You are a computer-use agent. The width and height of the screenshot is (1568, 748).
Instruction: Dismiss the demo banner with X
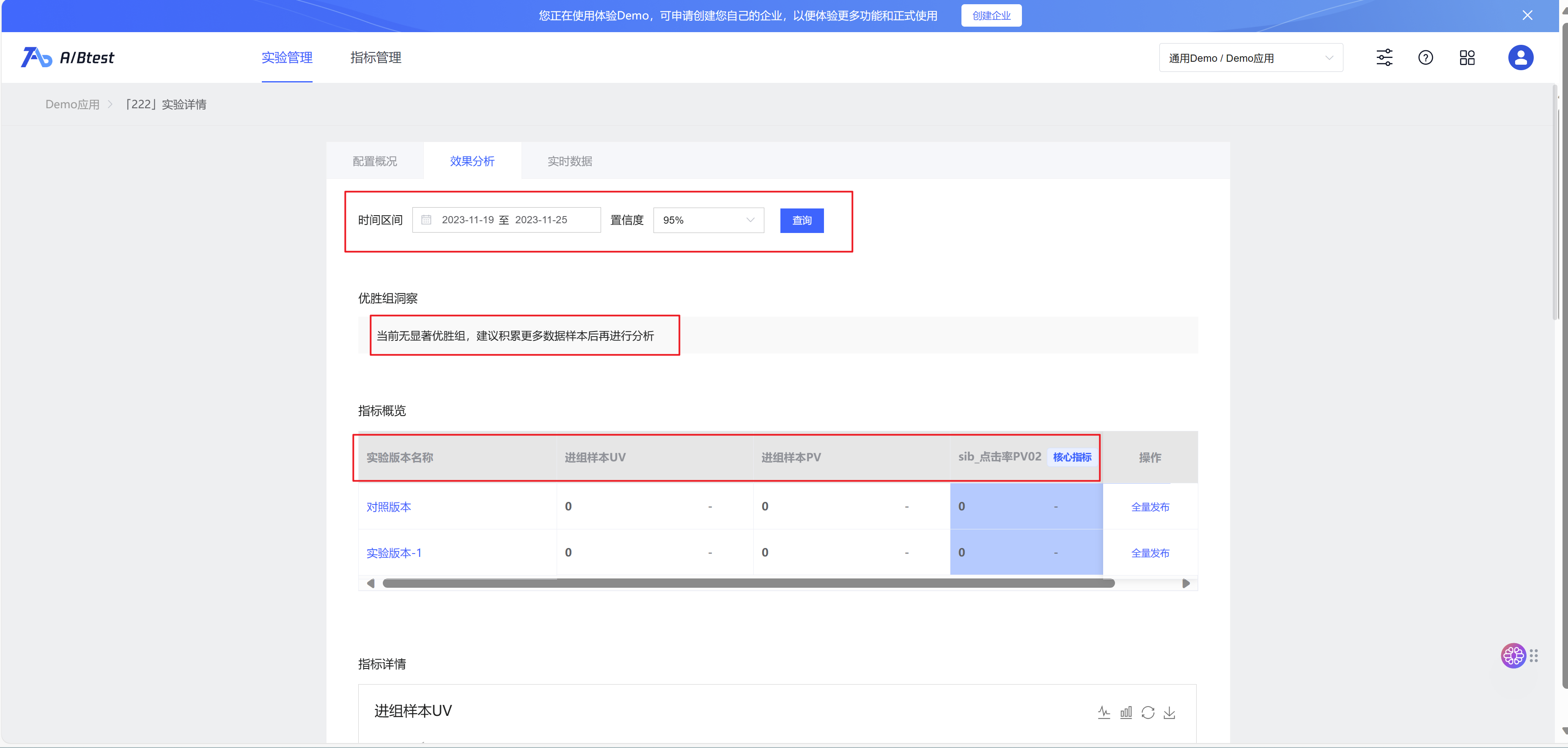1527,15
